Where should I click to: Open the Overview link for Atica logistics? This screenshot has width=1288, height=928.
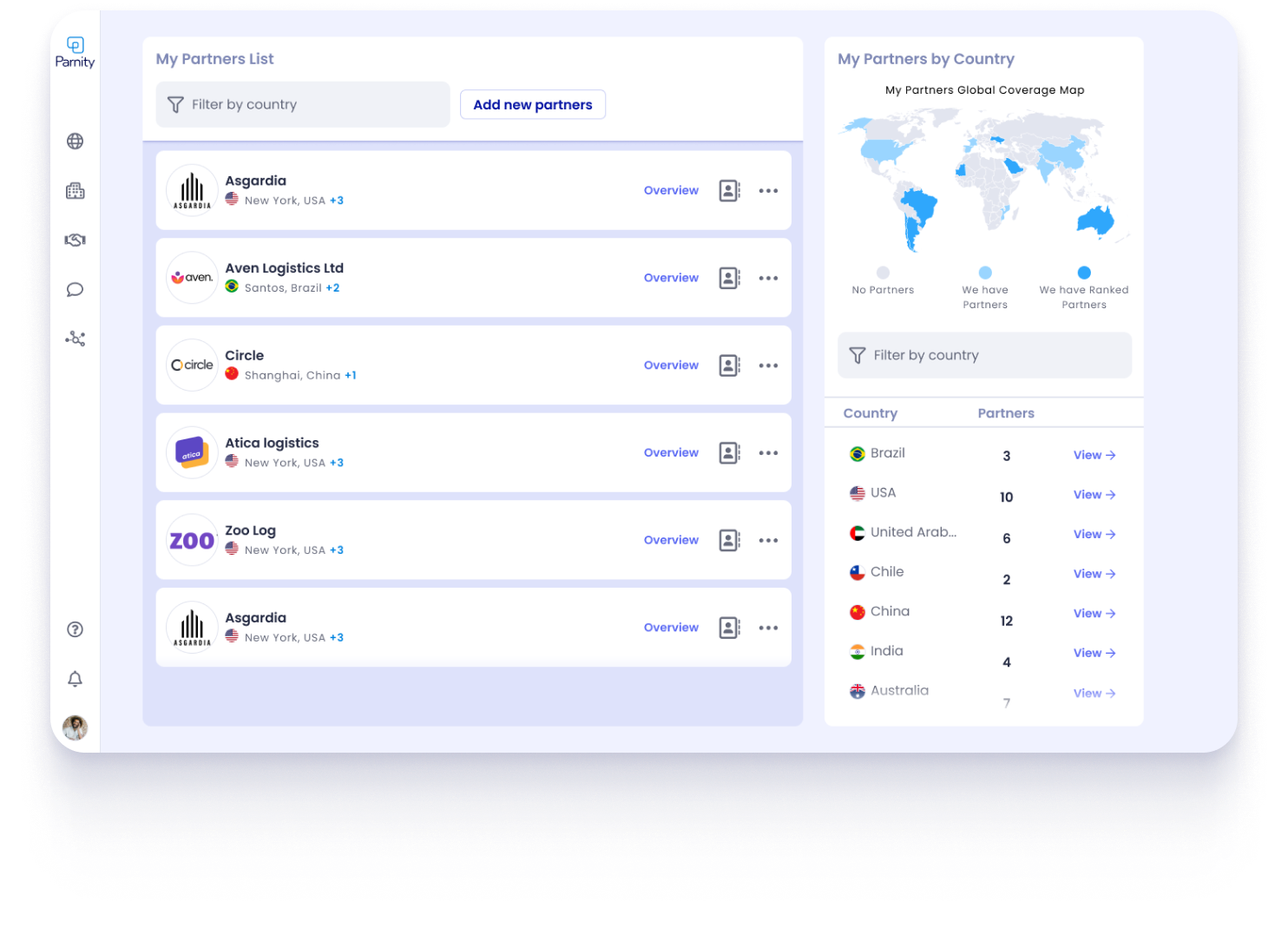[x=671, y=452]
